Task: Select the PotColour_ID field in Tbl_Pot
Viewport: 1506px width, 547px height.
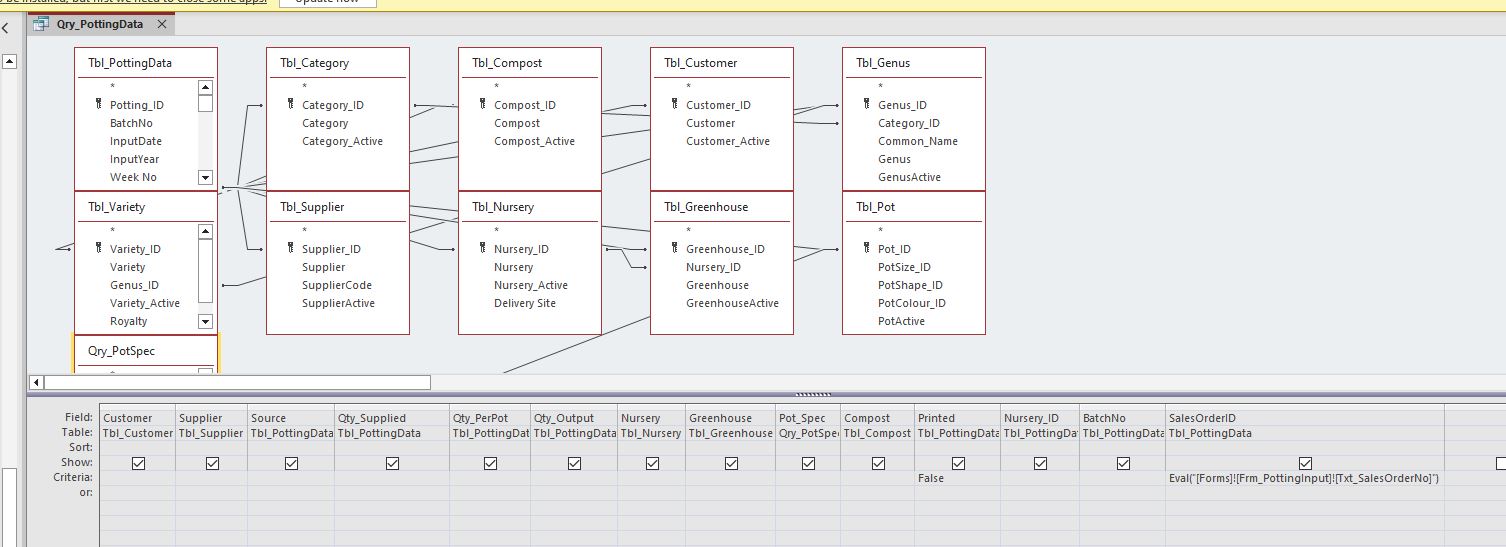Action: pos(912,303)
